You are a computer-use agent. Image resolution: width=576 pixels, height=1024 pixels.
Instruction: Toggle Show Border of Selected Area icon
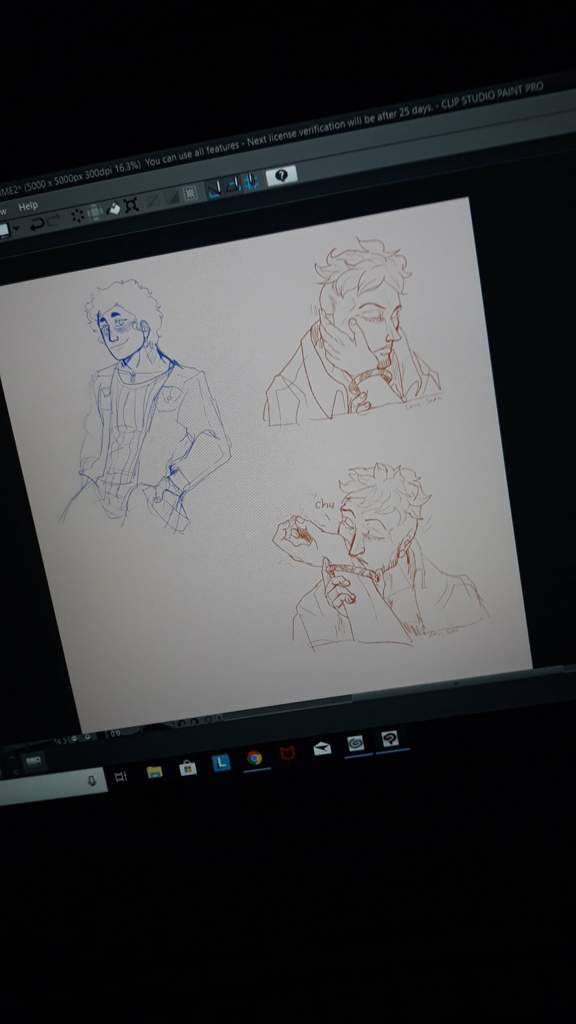coord(189,193)
